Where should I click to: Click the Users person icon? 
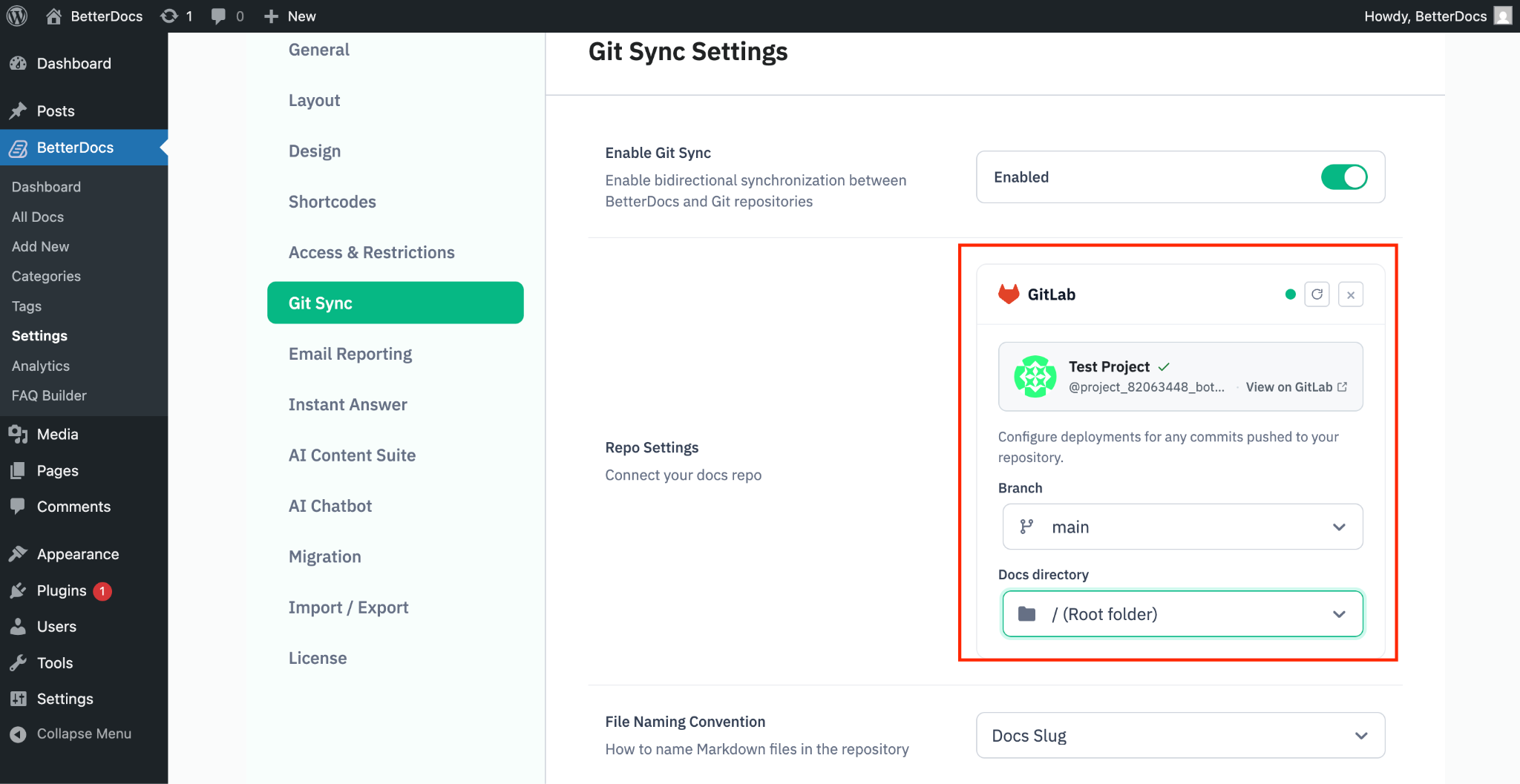tap(19, 627)
